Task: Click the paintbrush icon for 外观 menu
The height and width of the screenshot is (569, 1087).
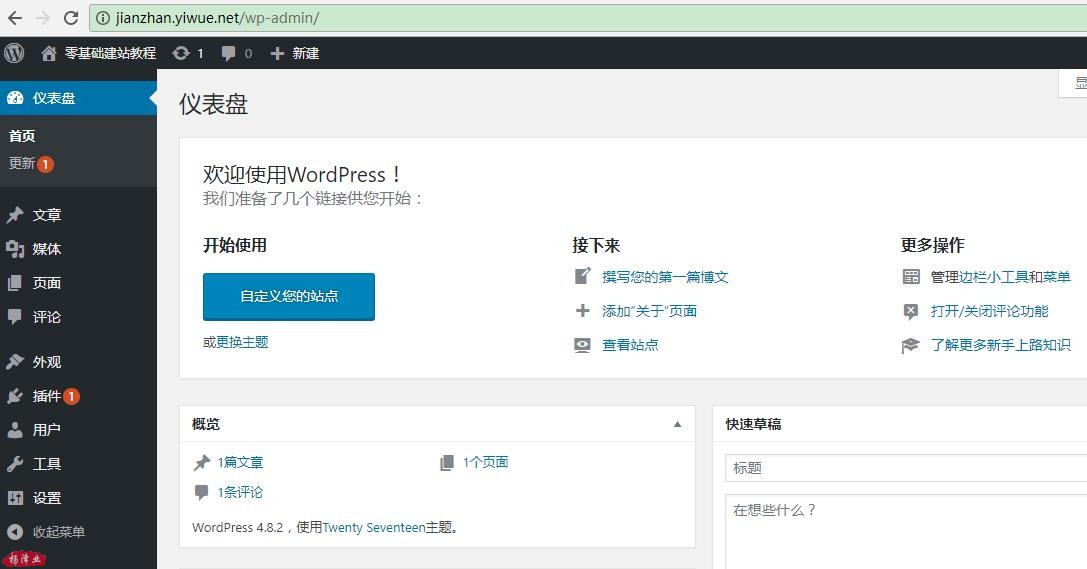Action: (x=15, y=362)
